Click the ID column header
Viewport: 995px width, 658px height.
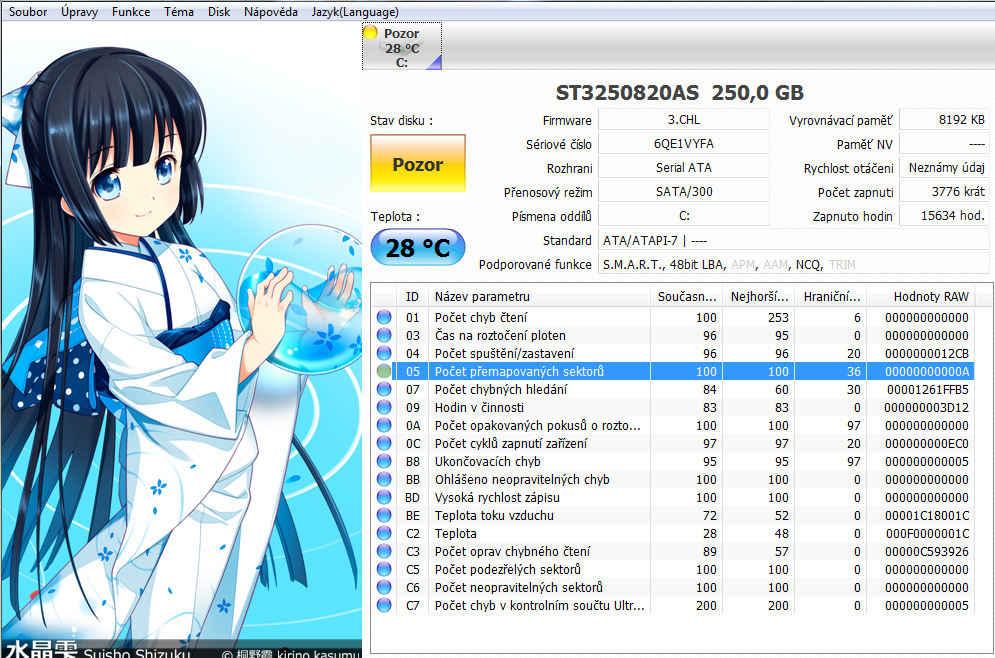pos(412,296)
